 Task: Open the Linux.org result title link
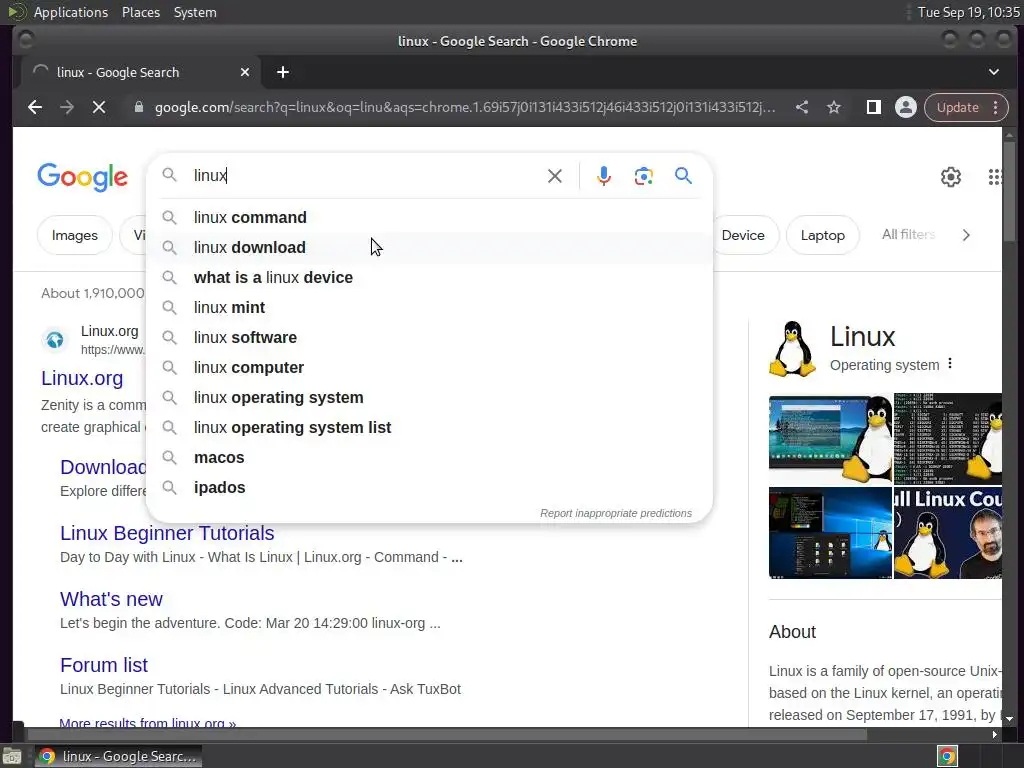[x=82, y=378]
